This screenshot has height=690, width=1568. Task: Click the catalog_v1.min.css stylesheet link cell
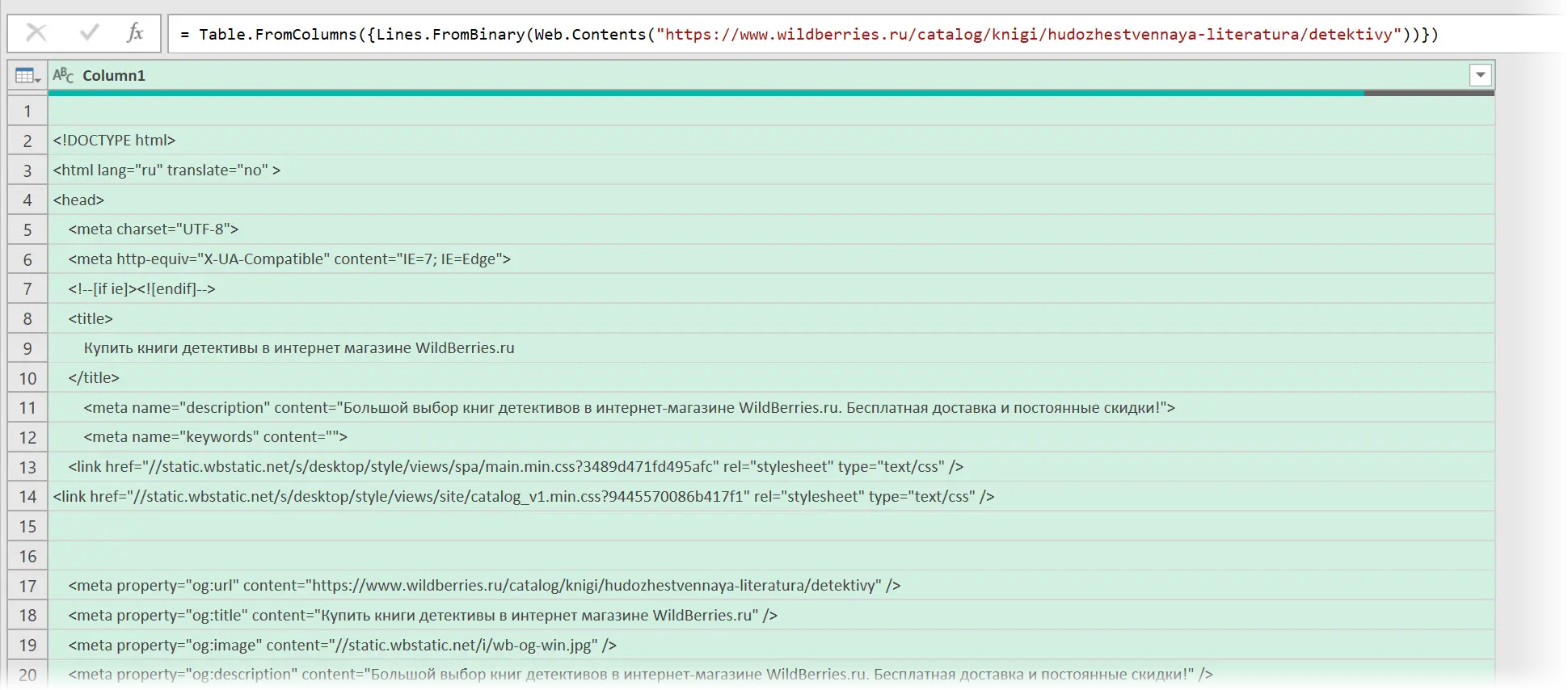(771, 496)
